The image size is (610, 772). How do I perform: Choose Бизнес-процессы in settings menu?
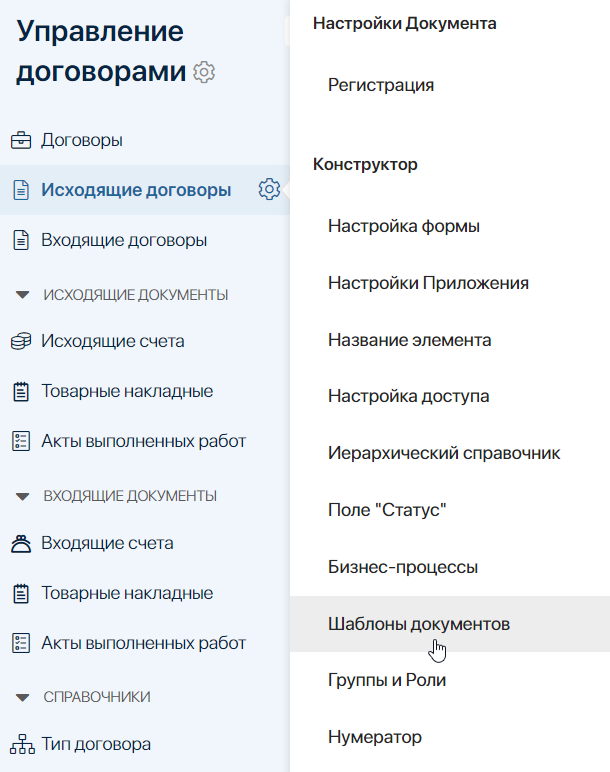coord(403,567)
